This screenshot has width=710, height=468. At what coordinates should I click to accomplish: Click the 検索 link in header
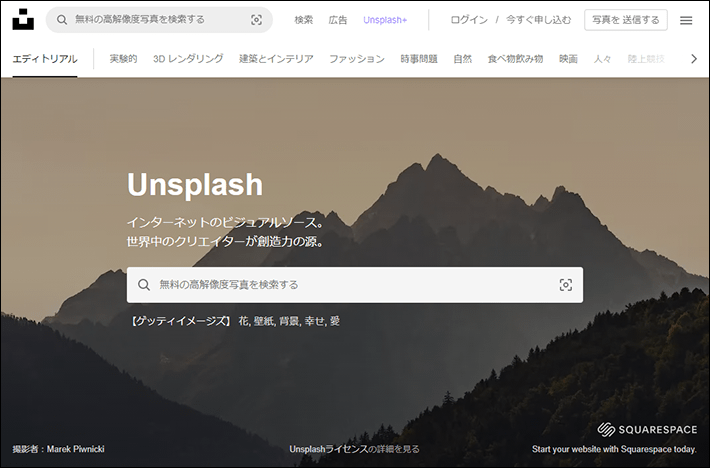tap(303, 20)
